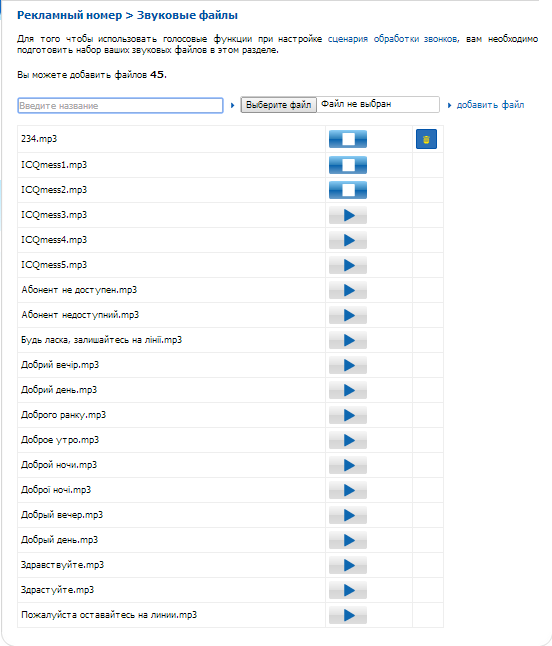552x646 pixels.
Task: Play Доброго ранку.mp3 audio
Action: 348,415
